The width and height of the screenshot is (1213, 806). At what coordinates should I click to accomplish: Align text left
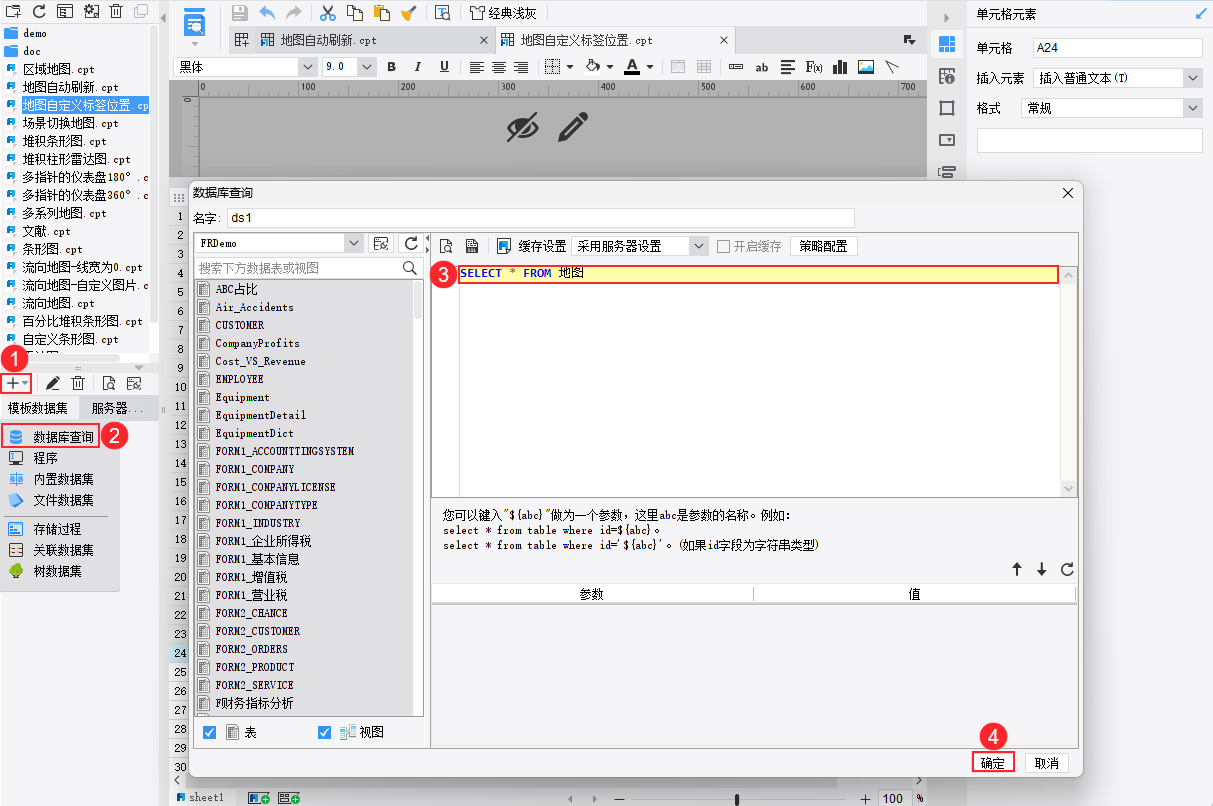tap(477, 67)
